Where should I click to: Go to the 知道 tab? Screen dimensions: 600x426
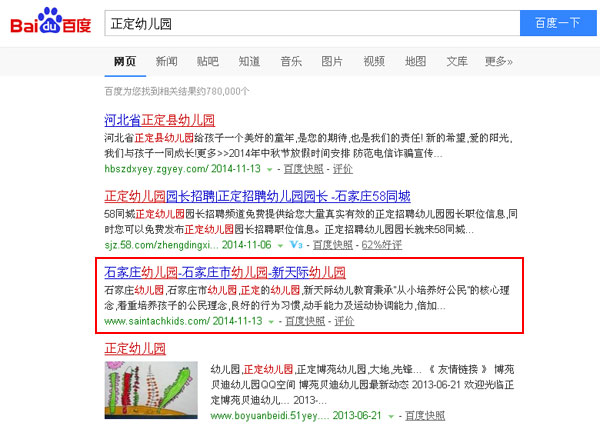pos(249,61)
